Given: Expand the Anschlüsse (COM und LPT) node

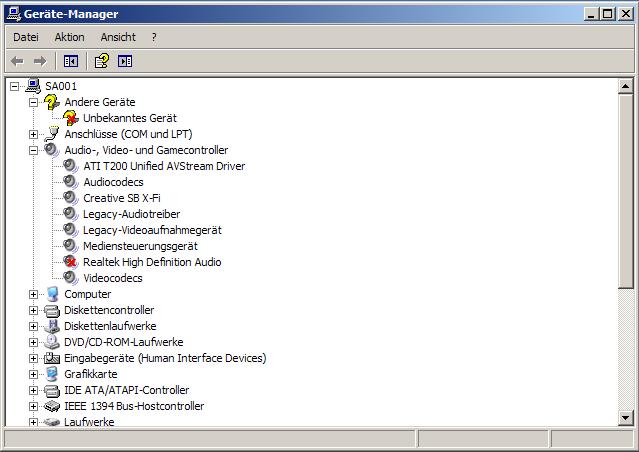Looking at the screenshot, I should tap(33, 134).
